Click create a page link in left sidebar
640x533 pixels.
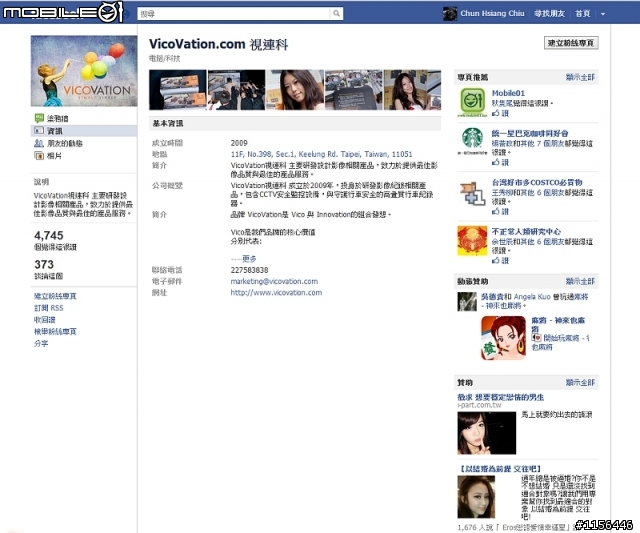pos(55,296)
